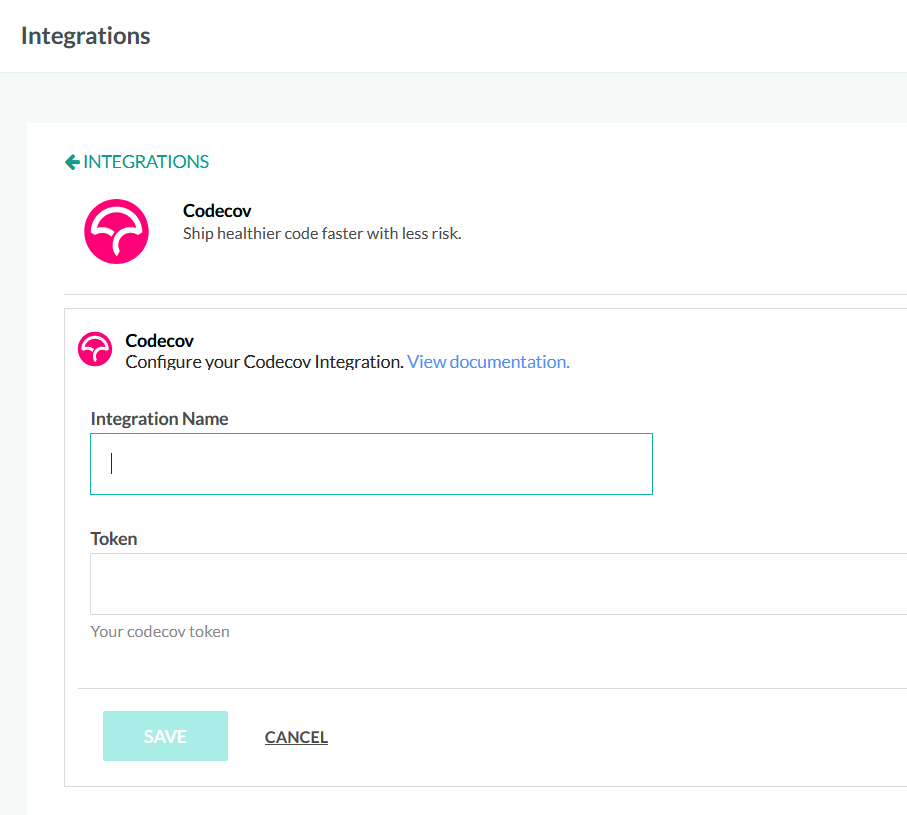Image resolution: width=907 pixels, height=815 pixels.
Task: Click inside the Token input field
Action: (x=498, y=584)
